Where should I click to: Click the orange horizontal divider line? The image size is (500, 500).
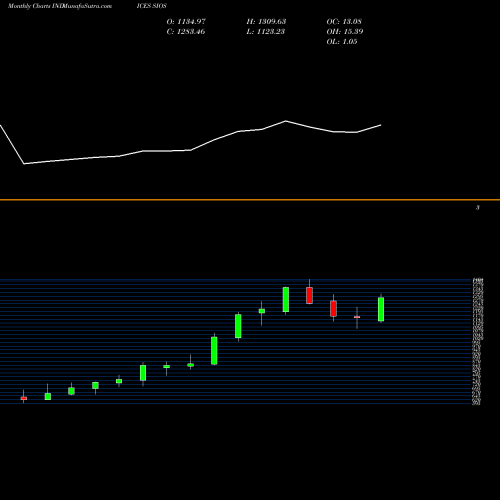[250, 200]
